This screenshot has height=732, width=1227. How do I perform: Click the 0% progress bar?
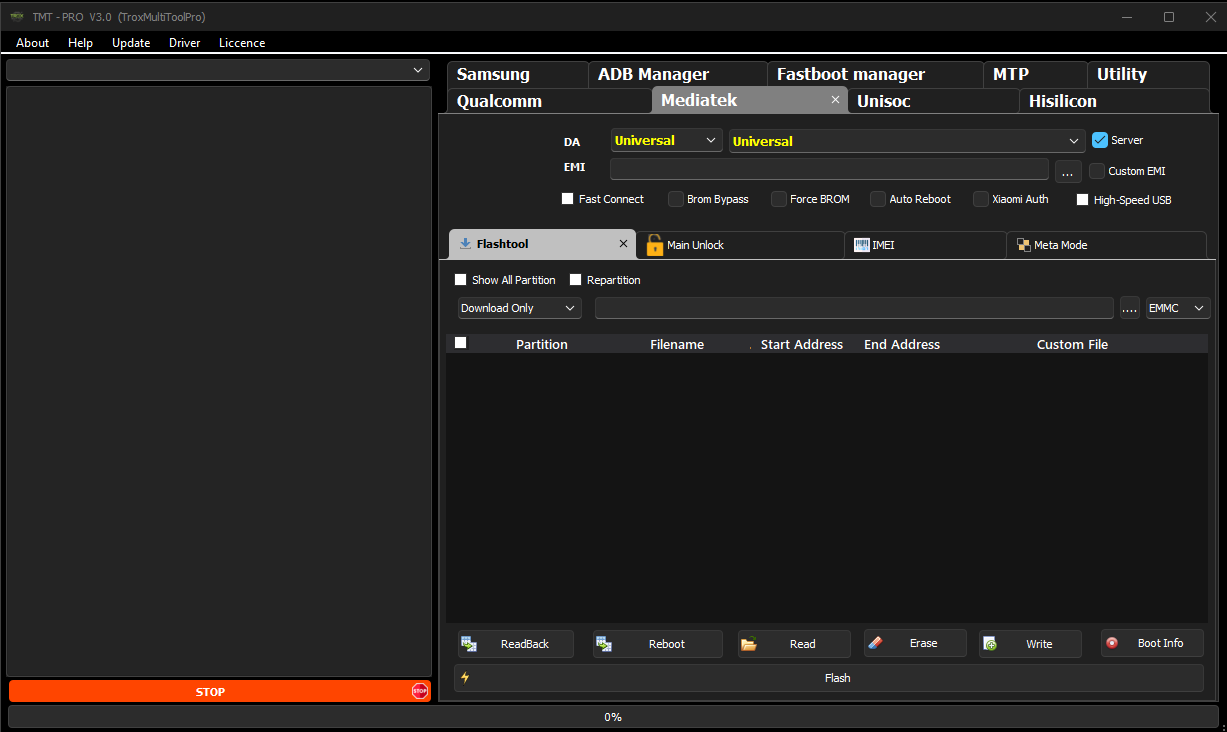pyautogui.click(x=613, y=717)
